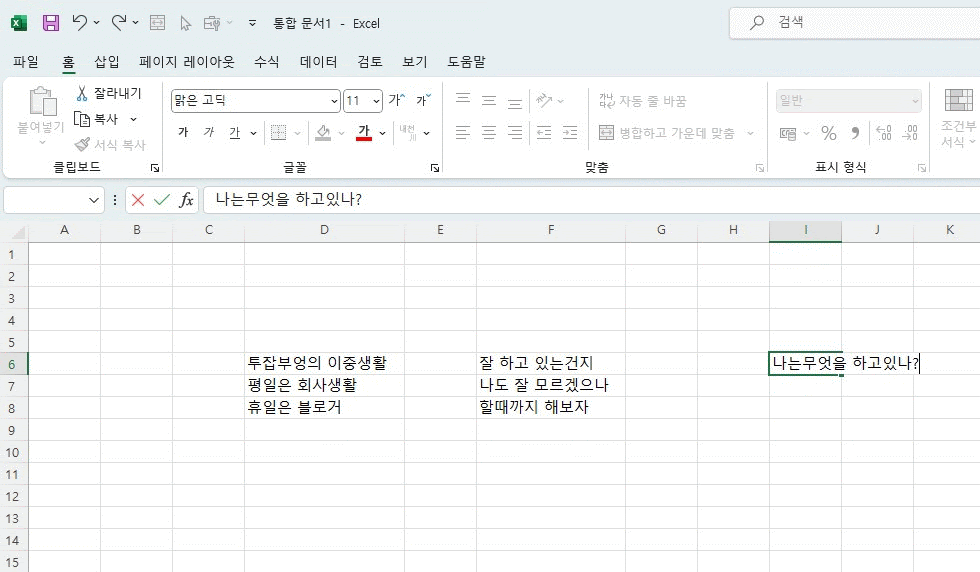Click the 붙여넣기 paste icon
This screenshot has height=572, width=980.
(x=42, y=101)
